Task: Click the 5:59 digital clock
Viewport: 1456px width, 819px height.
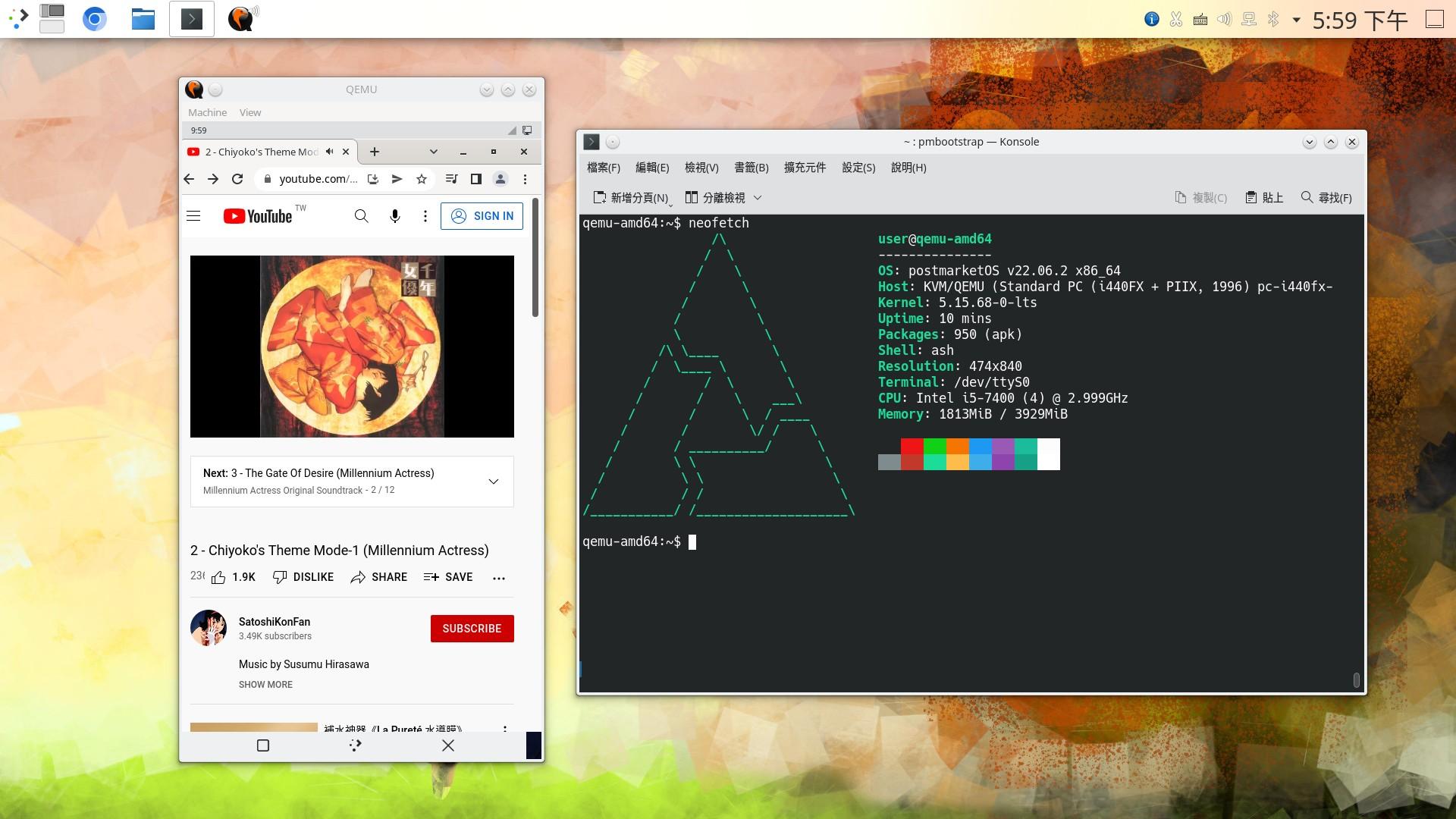Action: pyautogui.click(x=1360, y=20)
